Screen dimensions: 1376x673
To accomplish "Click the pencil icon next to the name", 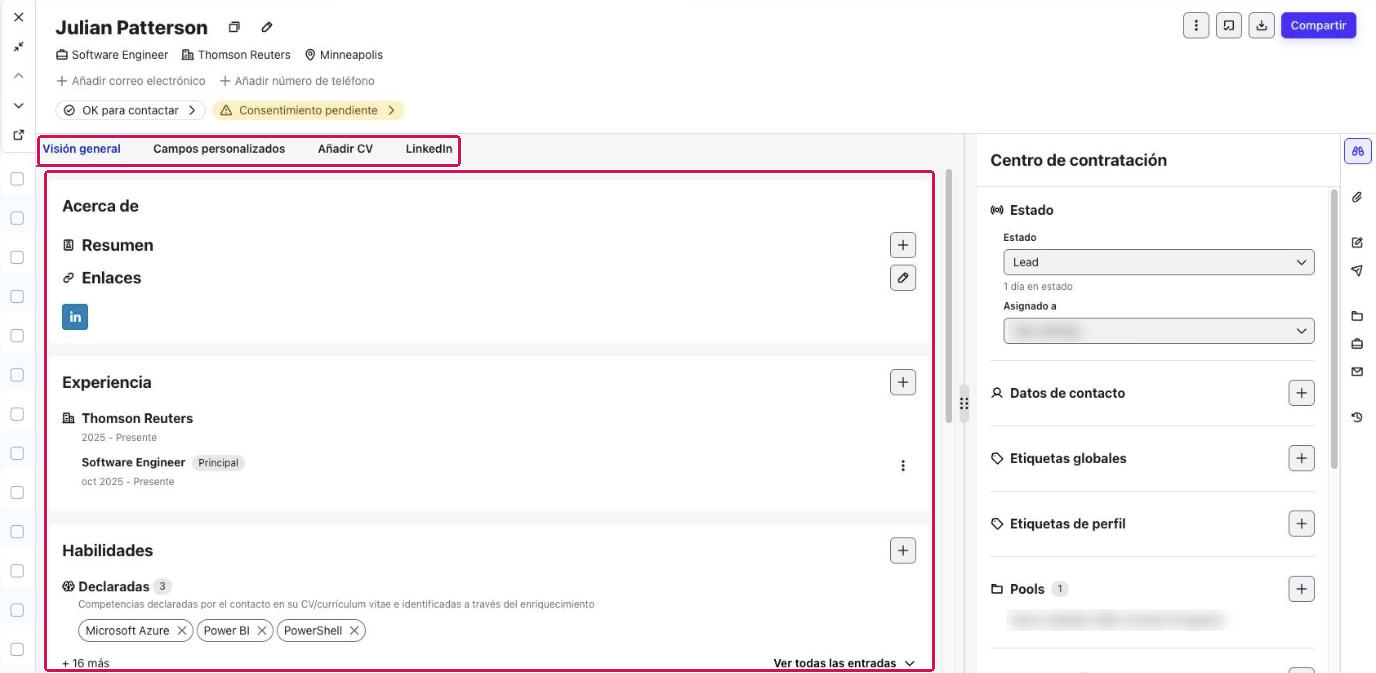I will point(267,27).
